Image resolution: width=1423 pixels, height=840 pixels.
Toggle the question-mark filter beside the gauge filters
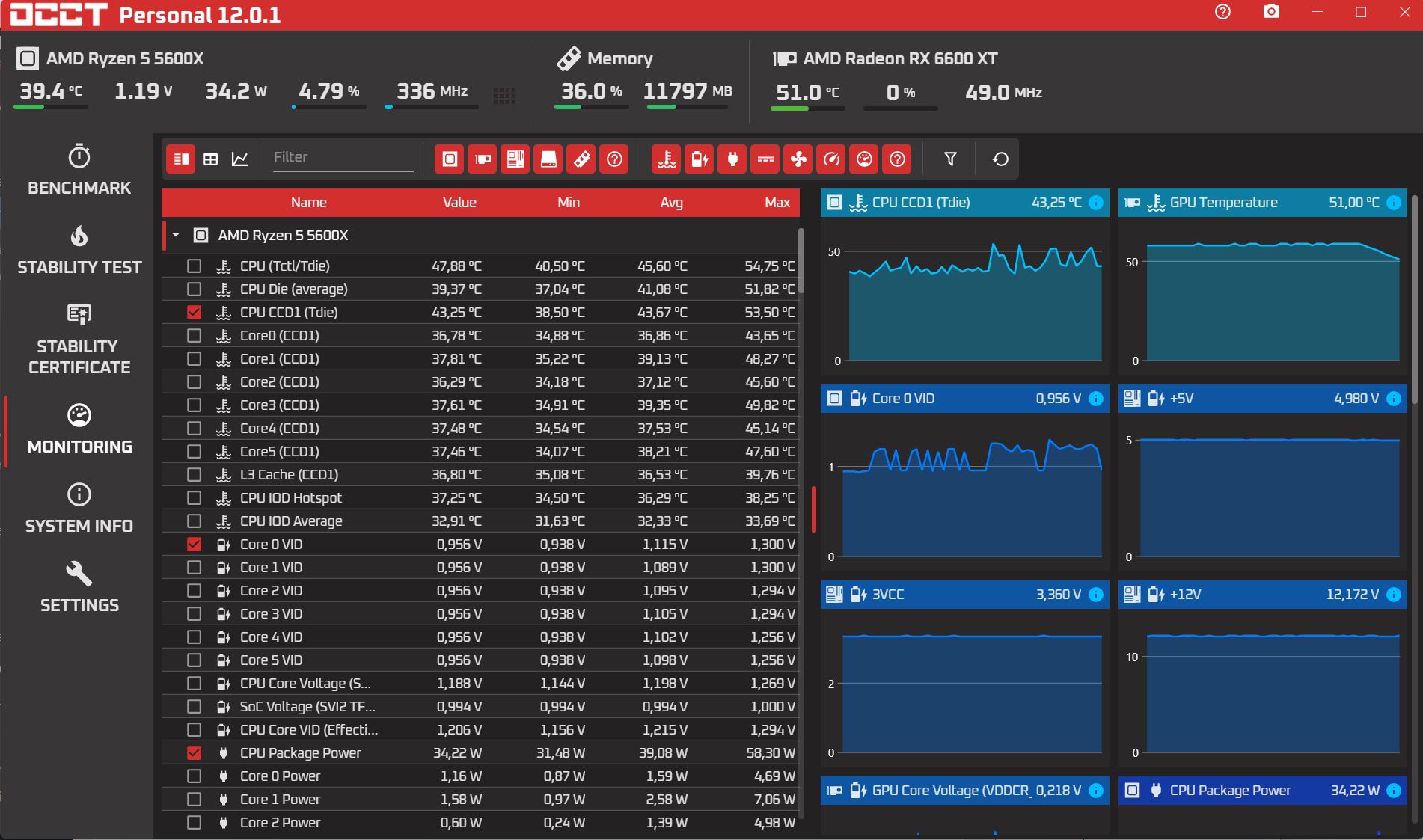click(897, 159)
